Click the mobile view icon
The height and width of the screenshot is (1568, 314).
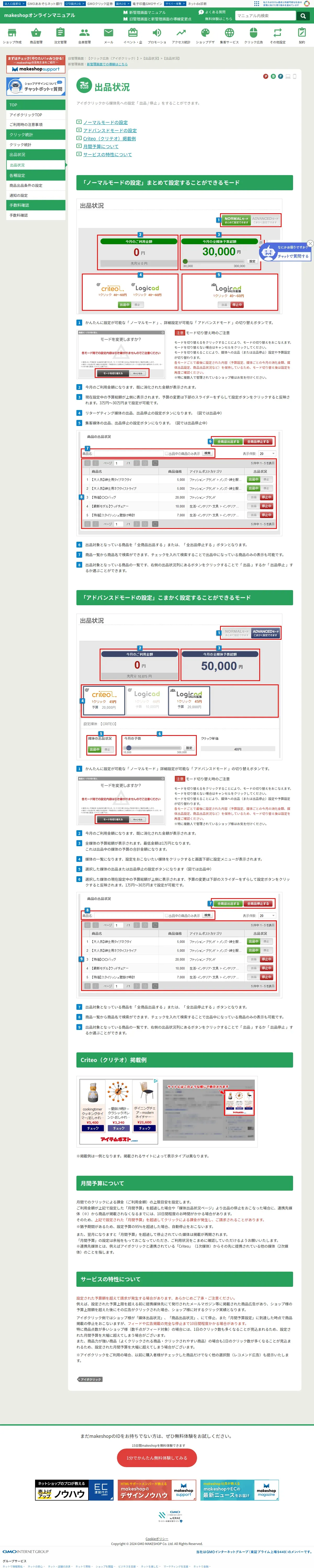(294, 76)
